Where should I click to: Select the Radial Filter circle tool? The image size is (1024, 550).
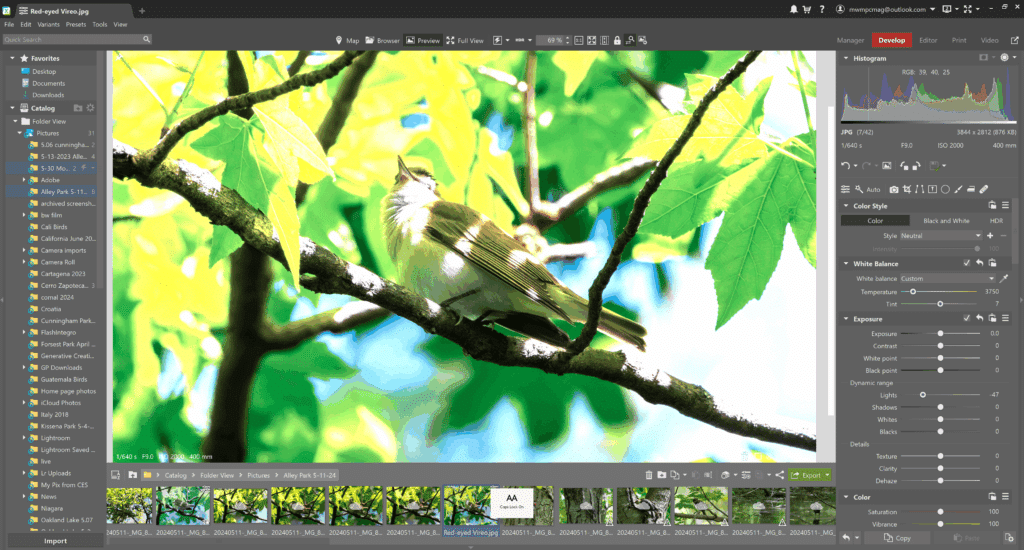click(945, 189)
